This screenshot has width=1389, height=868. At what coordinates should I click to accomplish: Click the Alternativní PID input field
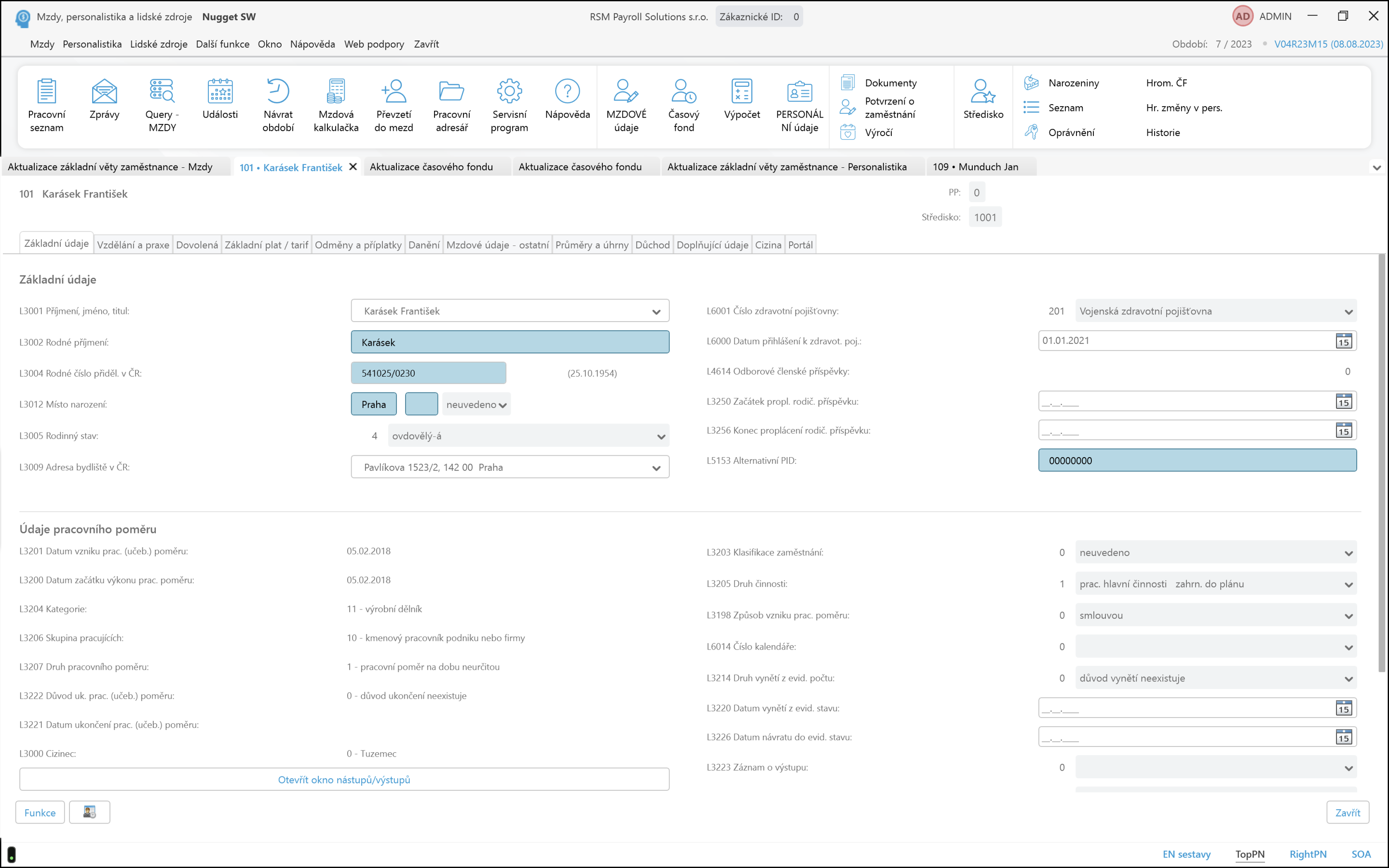click(x=1197, y=461)
